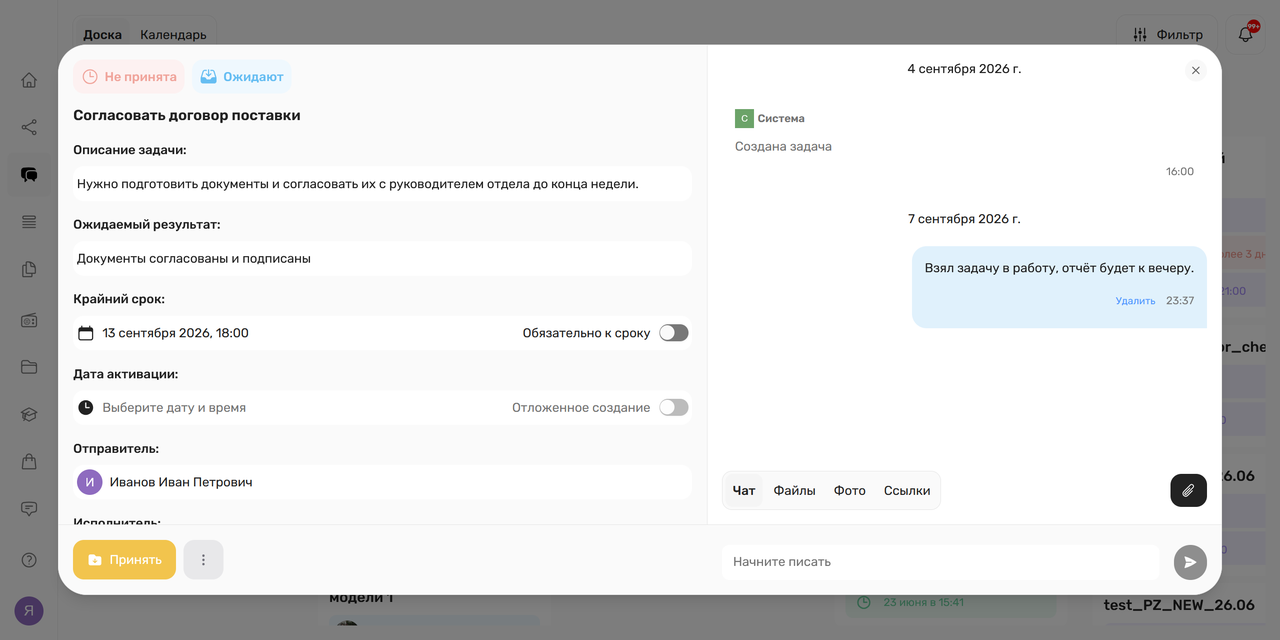Viewport: 1280px width, 640px height.
Task: Click the calendar icon beside the deadline
Action: (x=86, y=333)
